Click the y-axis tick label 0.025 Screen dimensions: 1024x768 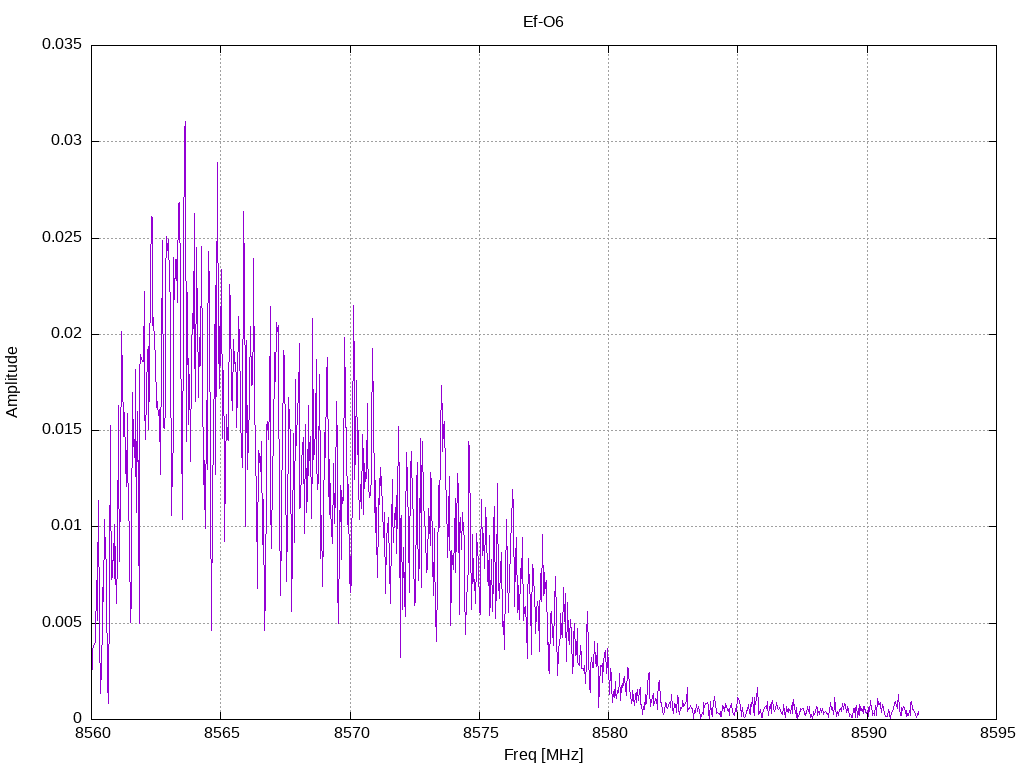[62, 237]
